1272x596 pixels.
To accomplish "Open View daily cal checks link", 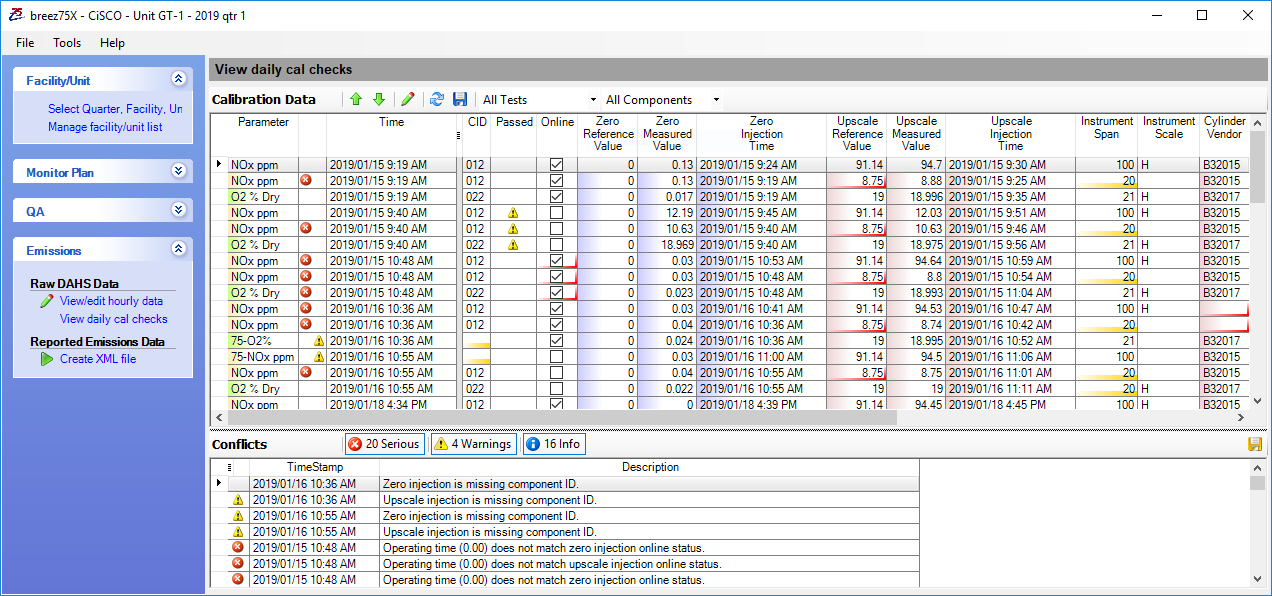I will [x=114, y=319].
